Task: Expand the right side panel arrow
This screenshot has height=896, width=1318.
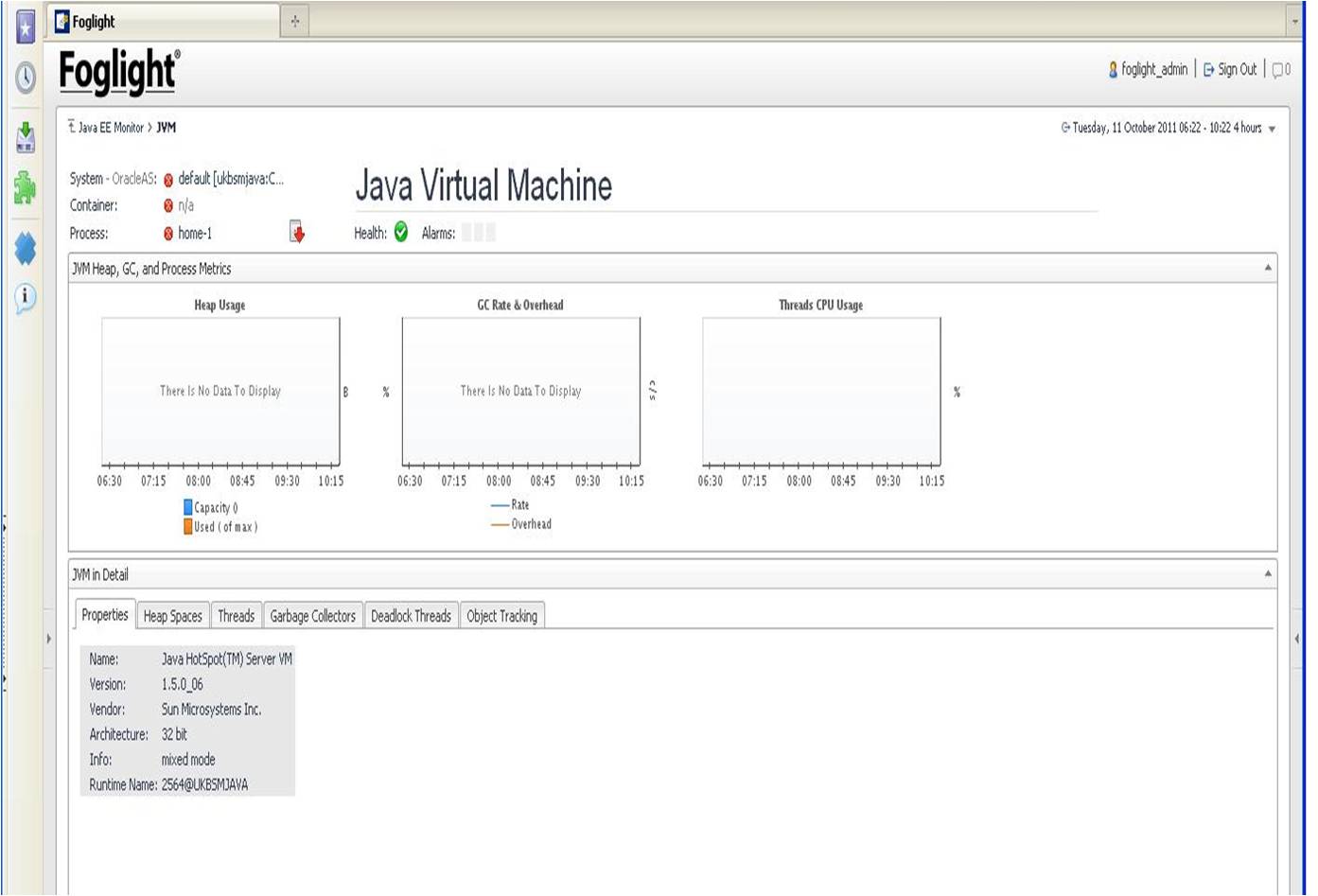Action: tap(1296, 639)
